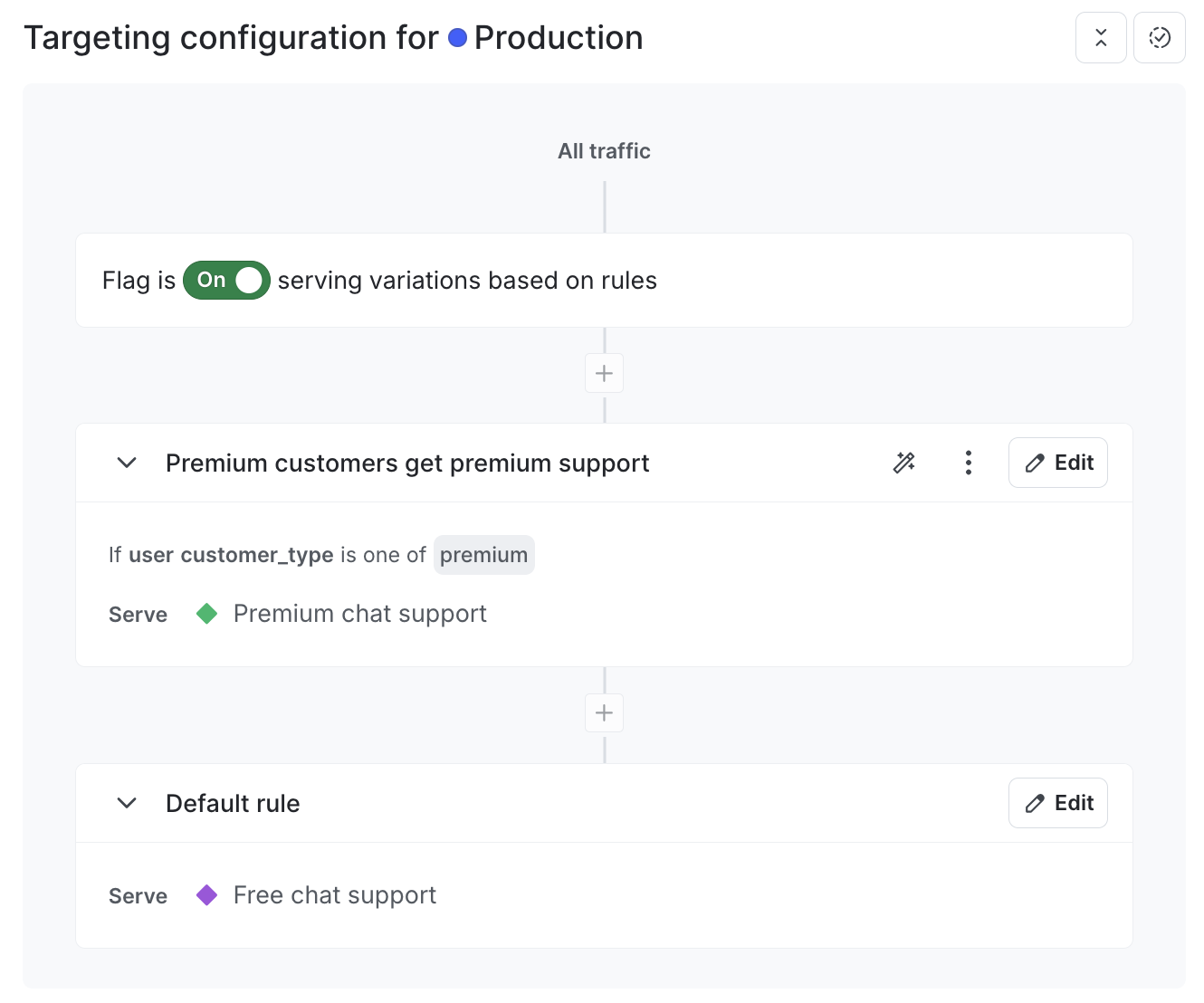Viewport: 1204px width, 1003px height.
Task: Click the purple diamond beside Free chat support
Action: [206, 894]
